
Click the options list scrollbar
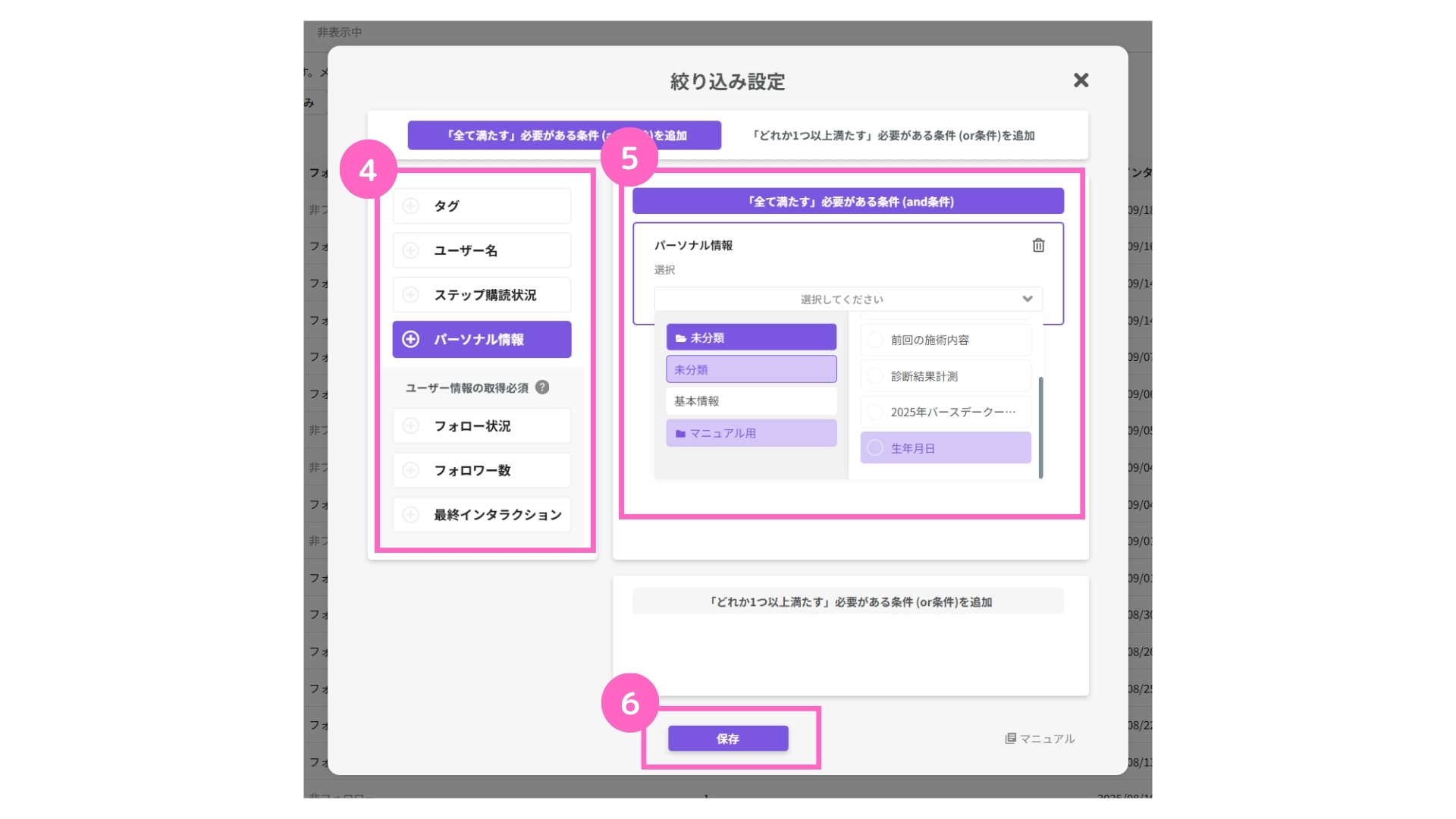click(1040, 427)
